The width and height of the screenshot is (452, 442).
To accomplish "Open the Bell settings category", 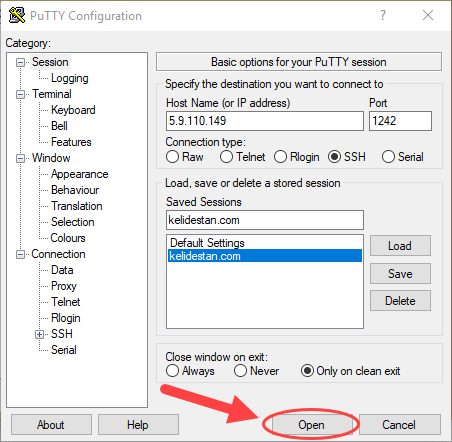I will (59, 126).
